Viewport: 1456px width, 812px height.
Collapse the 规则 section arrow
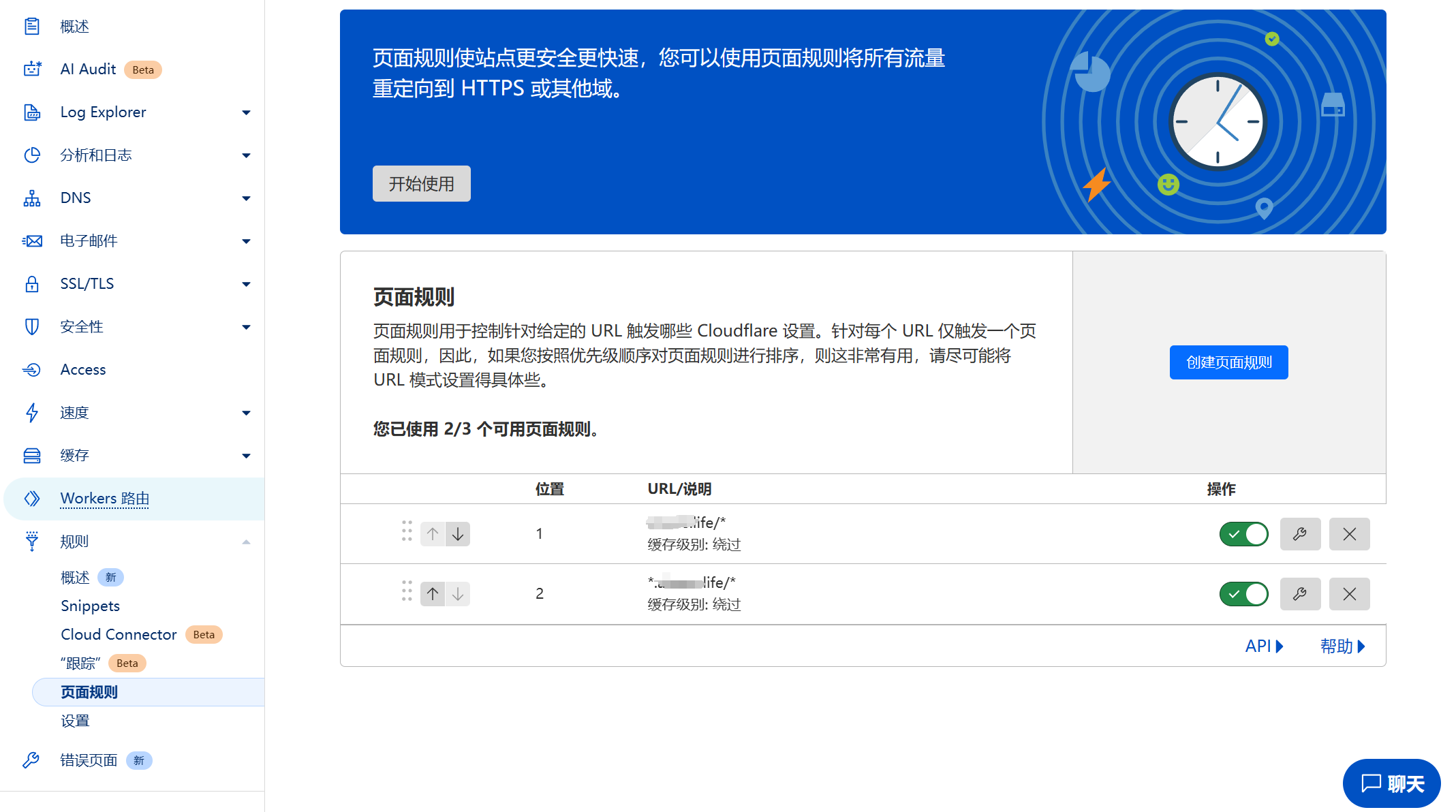click(x=246, y=542)
